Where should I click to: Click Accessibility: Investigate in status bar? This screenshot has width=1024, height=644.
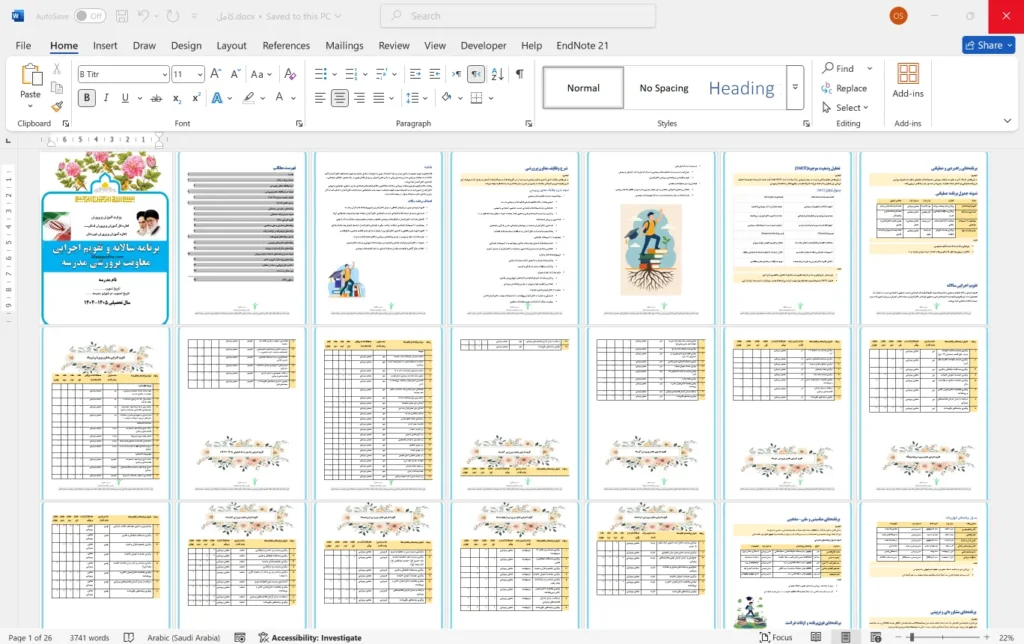coord(310,637)
